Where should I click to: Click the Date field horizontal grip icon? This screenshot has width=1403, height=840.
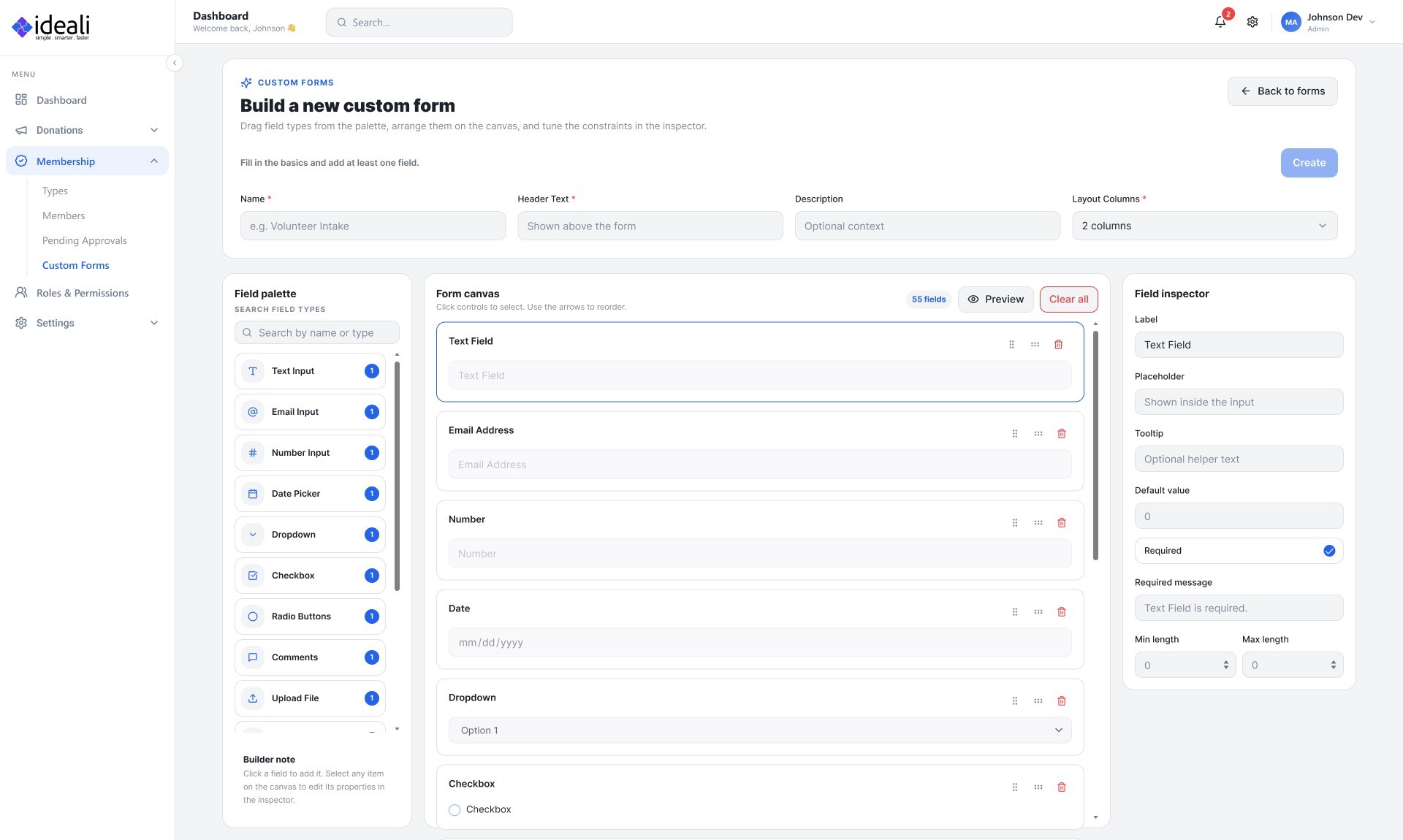tap(1038, 611)
